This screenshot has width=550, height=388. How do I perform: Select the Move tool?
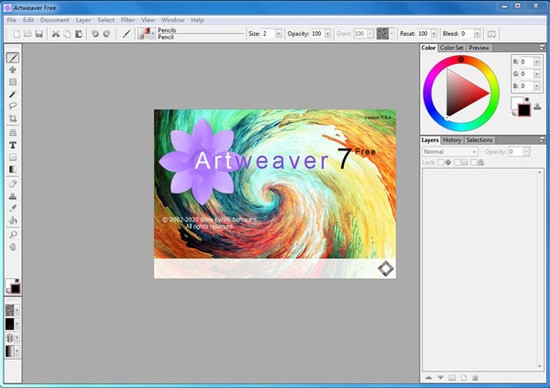coord(13,70)
